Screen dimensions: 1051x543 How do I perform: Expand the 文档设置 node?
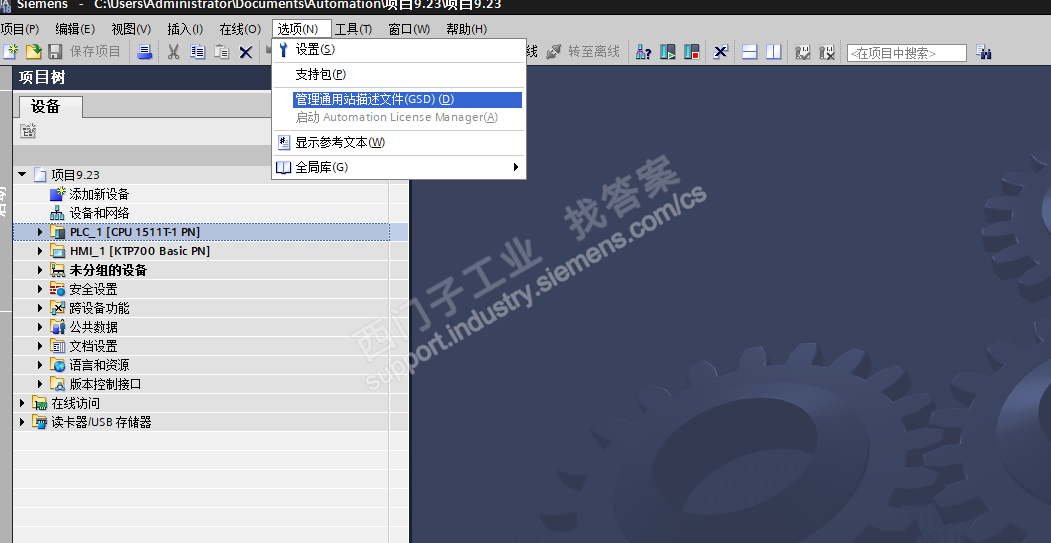(x=40, y=346)
